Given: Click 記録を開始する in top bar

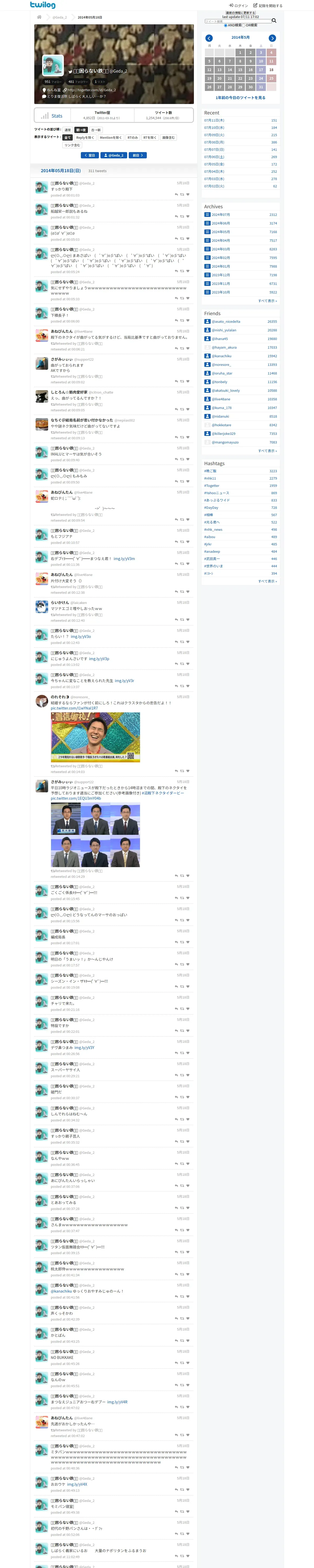Looking at the screenshot, I should (268, 5).
